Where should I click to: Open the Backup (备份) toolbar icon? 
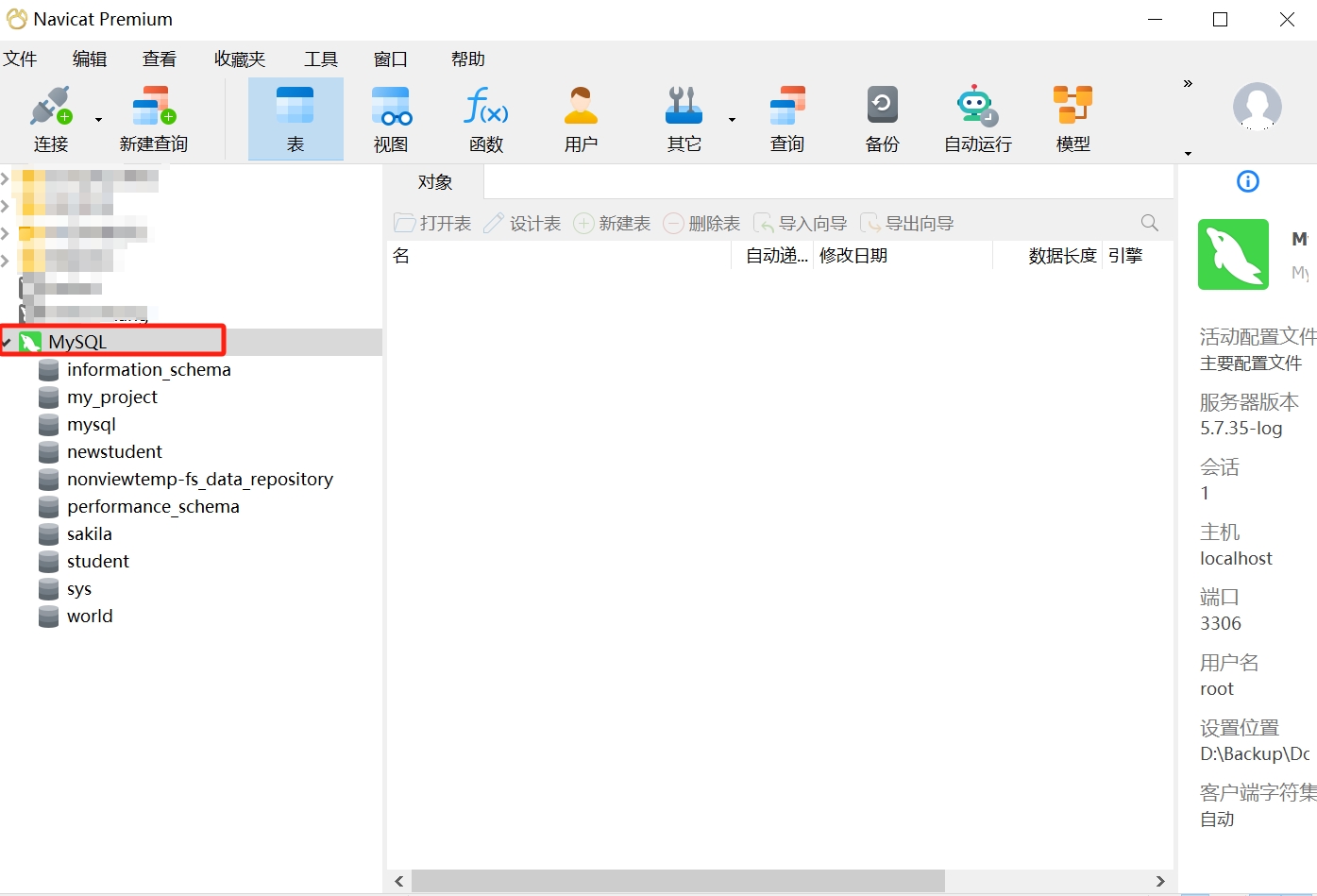[x=882, y=107]
